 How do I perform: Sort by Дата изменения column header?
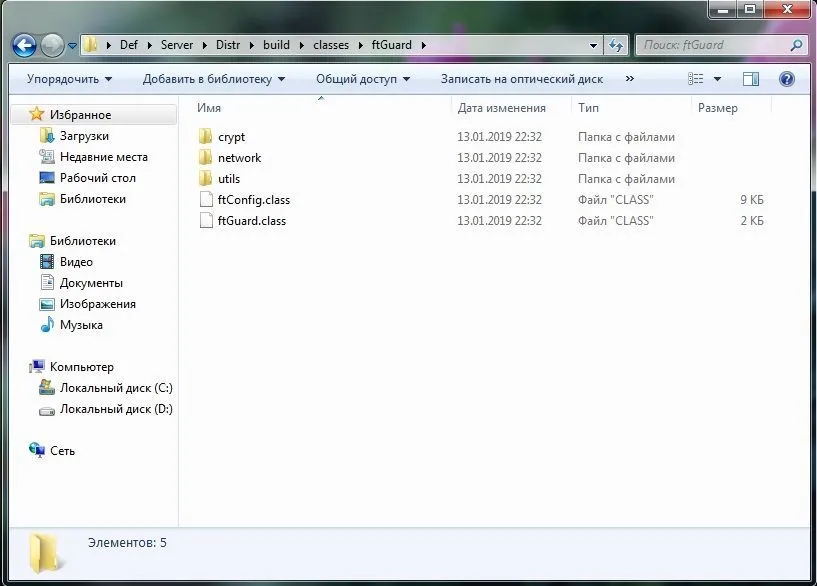click(x=501, y=108)
